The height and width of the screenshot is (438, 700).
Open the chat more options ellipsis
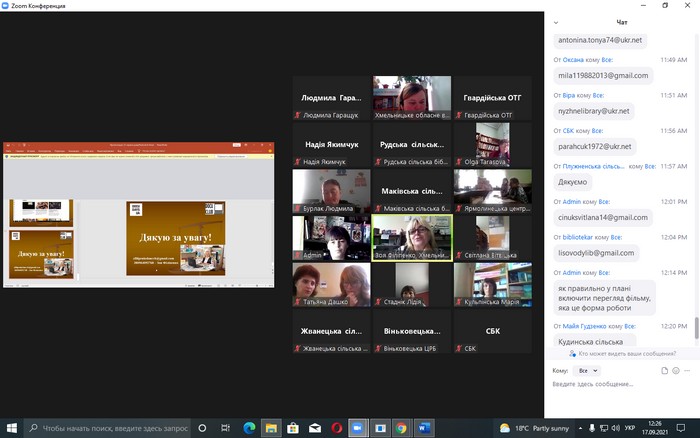click(x=688, y=370)
